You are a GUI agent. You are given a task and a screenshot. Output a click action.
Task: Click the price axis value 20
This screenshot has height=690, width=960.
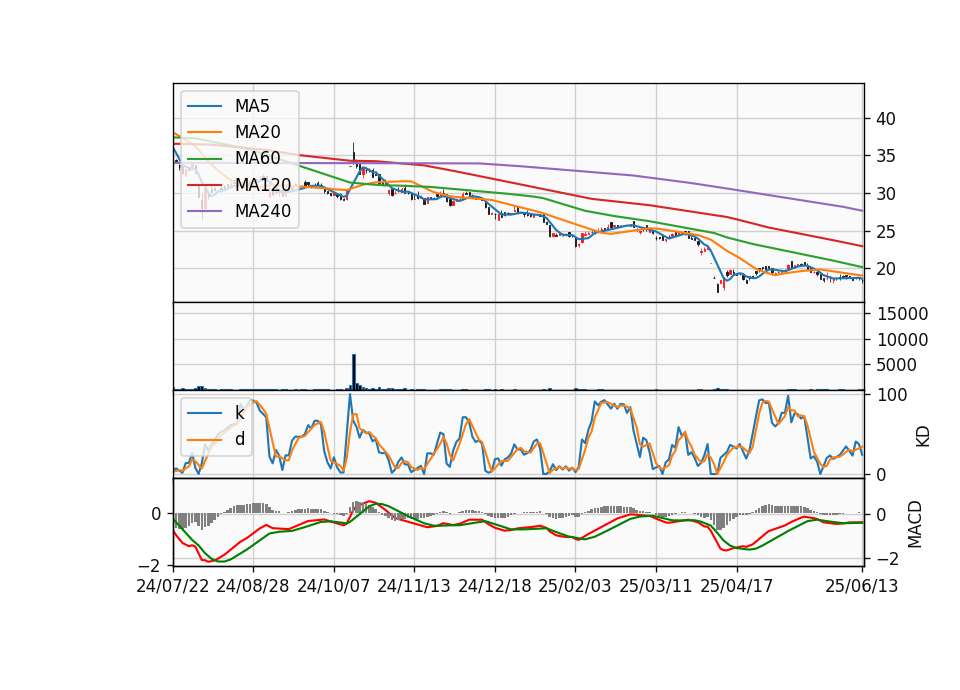(885, 269)
